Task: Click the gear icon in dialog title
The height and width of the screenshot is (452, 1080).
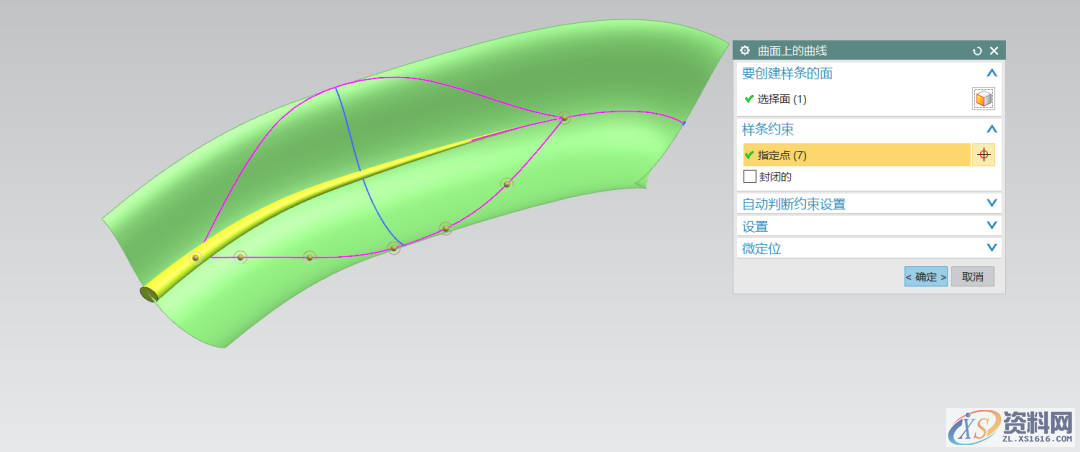Action: 745,50
